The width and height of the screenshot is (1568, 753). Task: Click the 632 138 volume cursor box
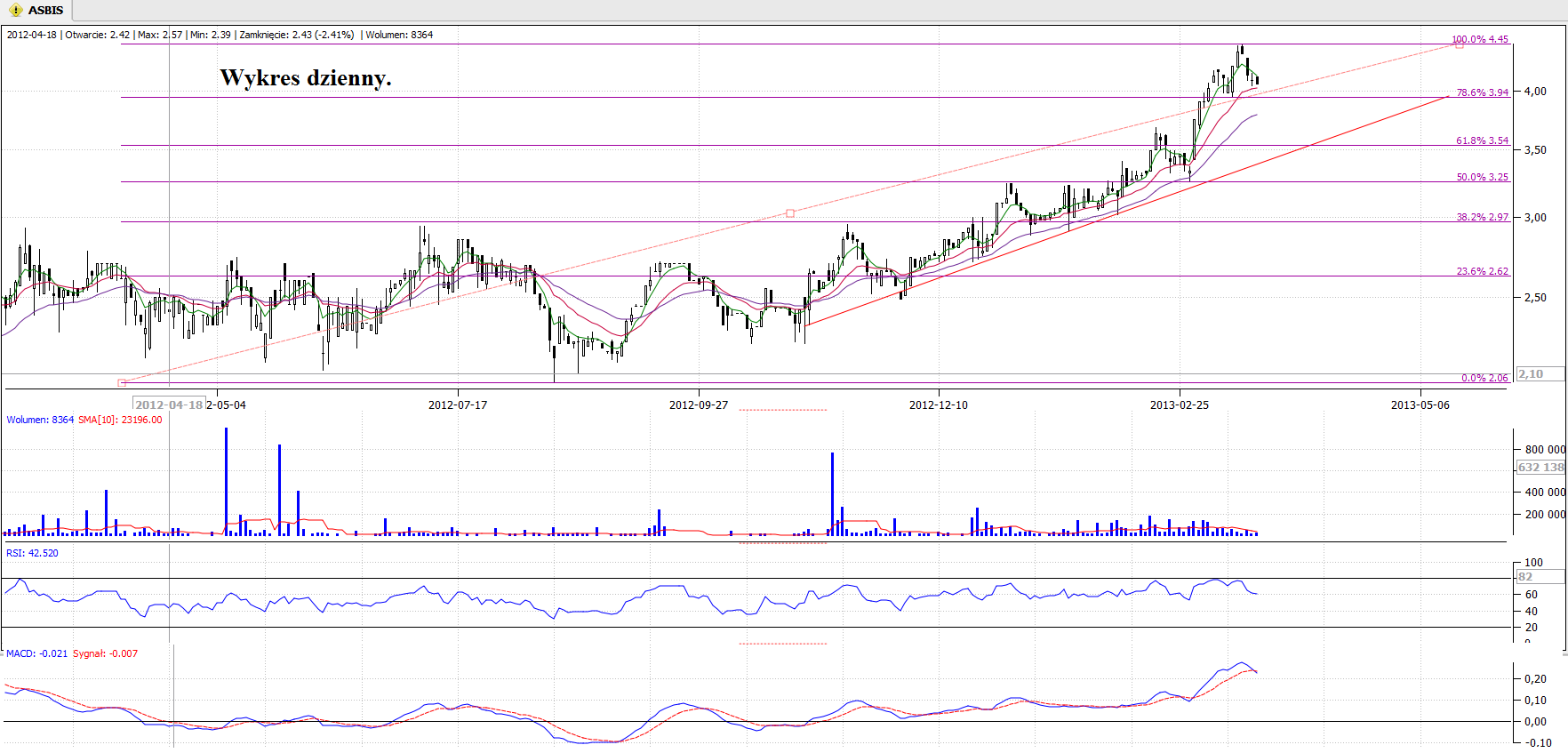(x=1540, y=468)
